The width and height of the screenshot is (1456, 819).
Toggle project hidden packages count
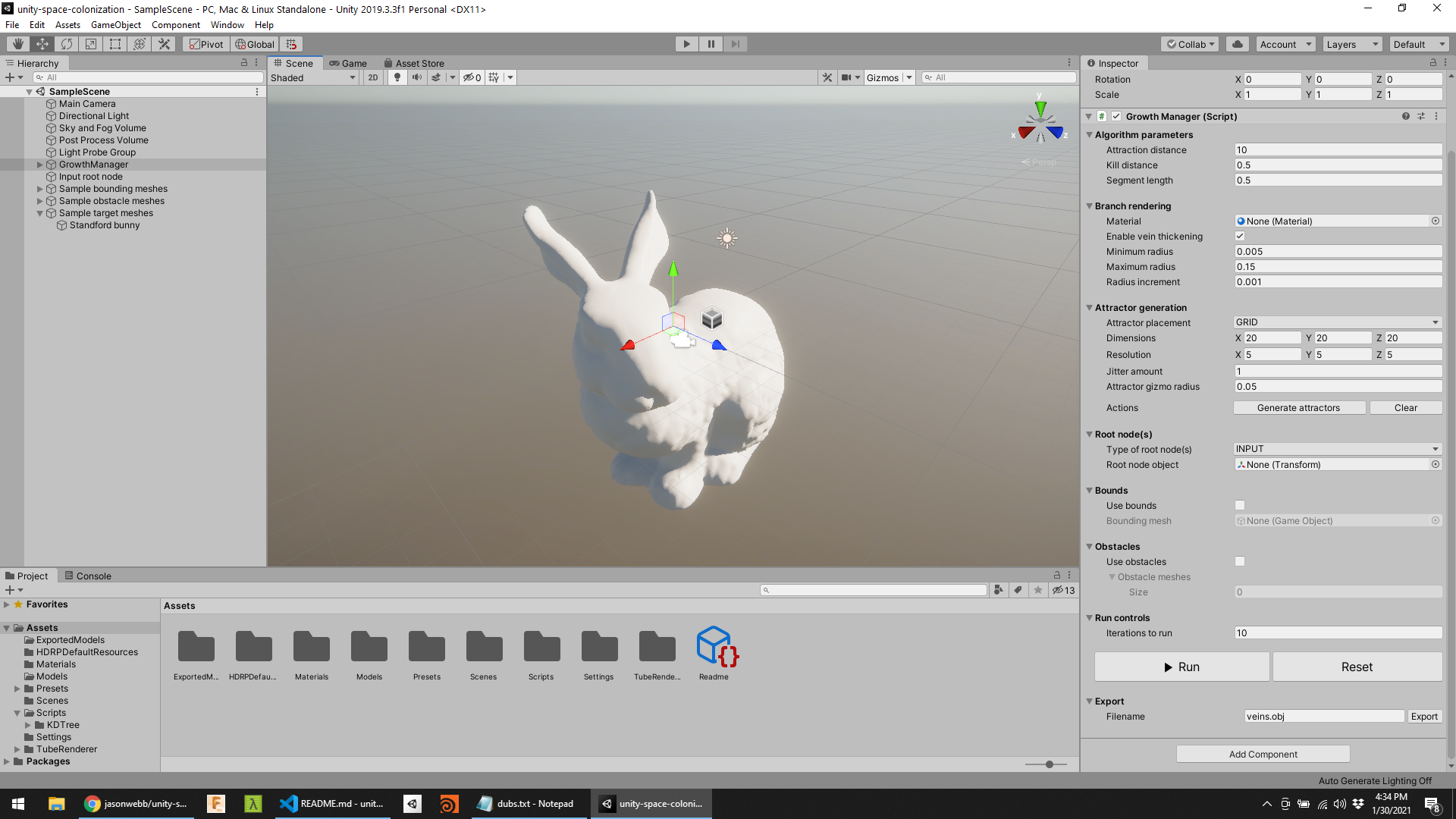click(x=1063, y=590)
